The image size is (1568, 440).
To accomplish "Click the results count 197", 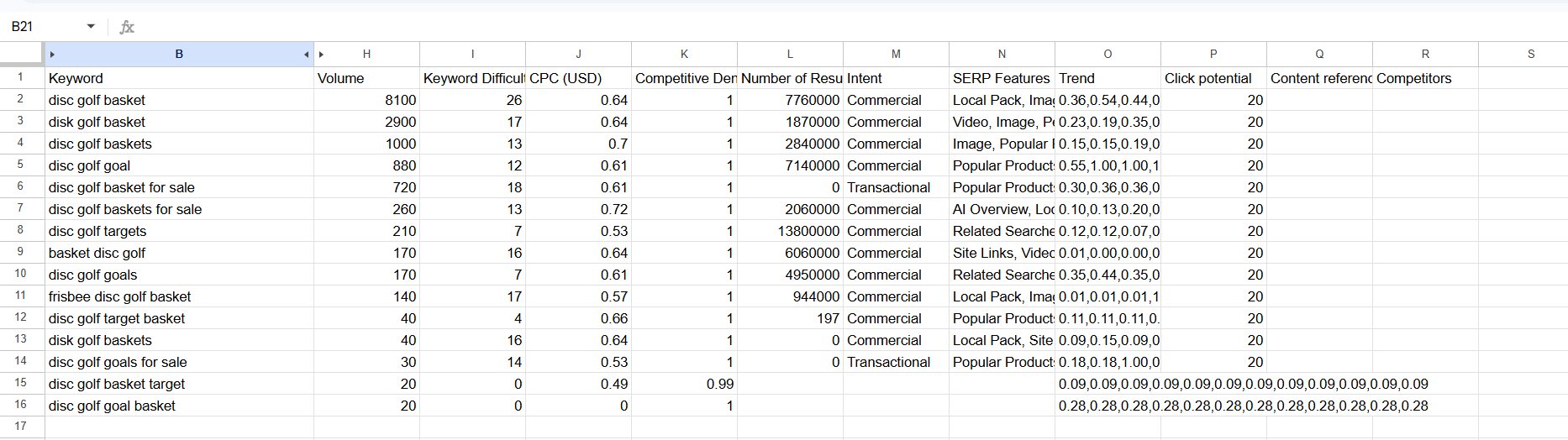I will point(790,318).
